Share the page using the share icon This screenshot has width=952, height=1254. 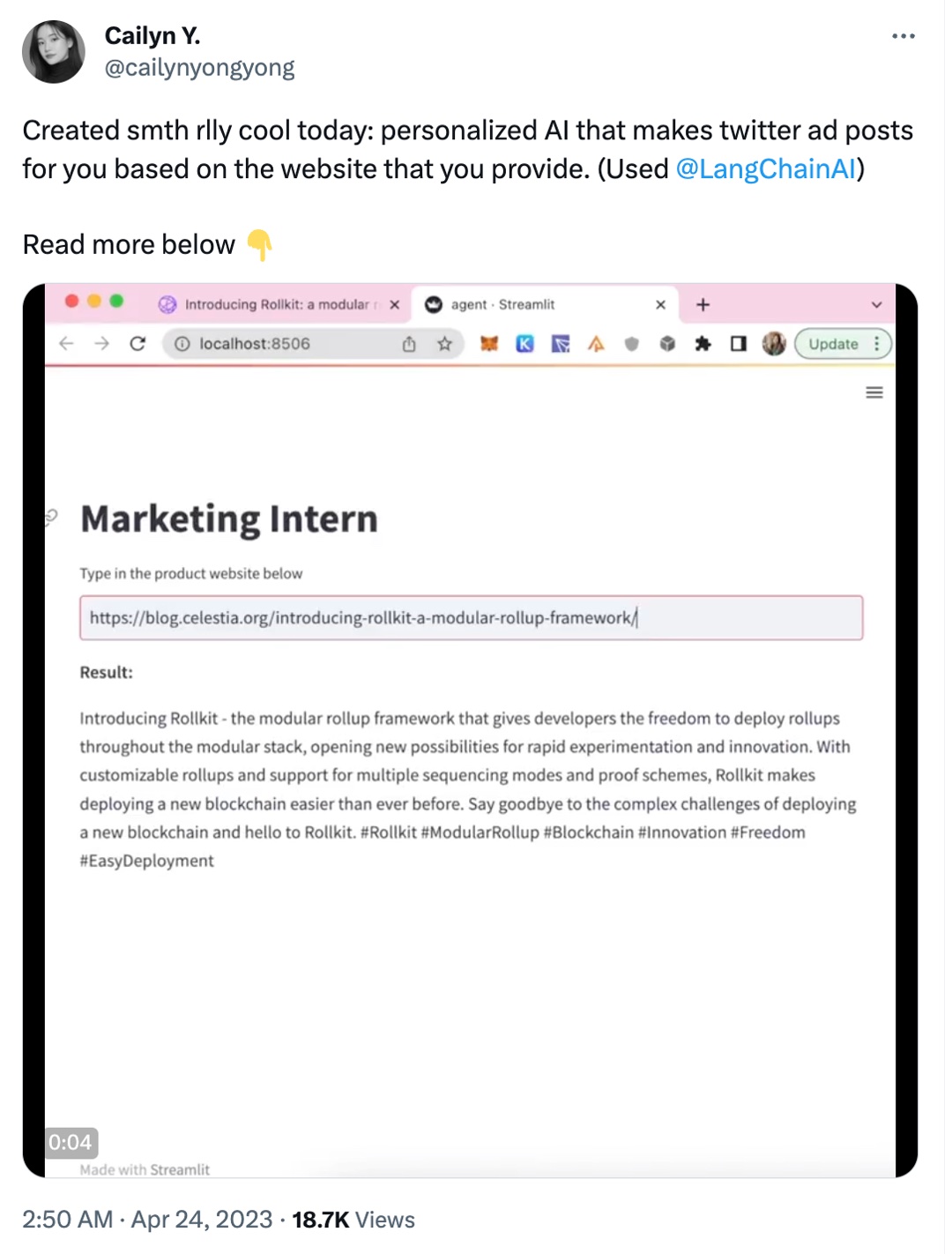tap(409, 344)
